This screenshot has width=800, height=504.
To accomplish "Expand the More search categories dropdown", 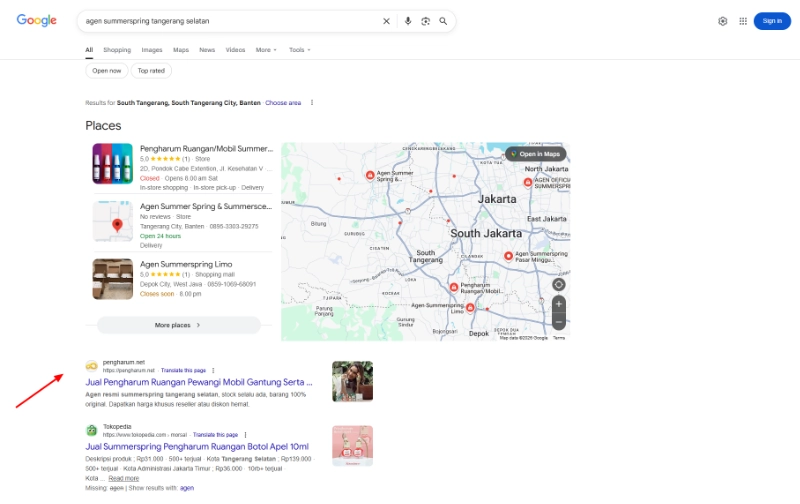I will (266, 49).
